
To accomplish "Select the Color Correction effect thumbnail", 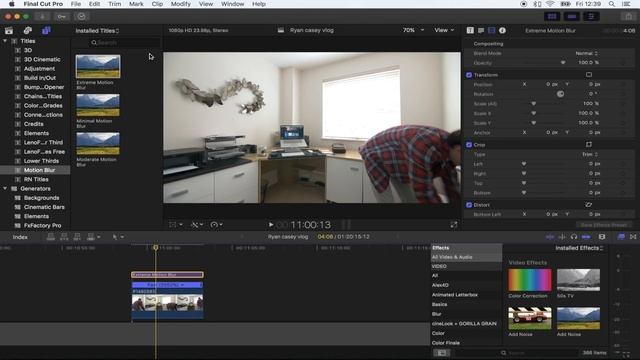I will click(530, 280).
